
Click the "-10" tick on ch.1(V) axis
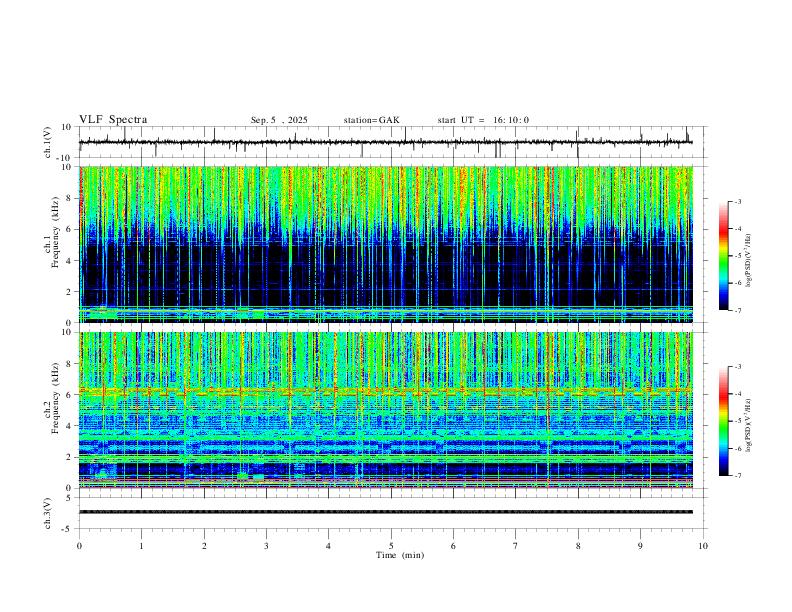(x=64, y=158)
